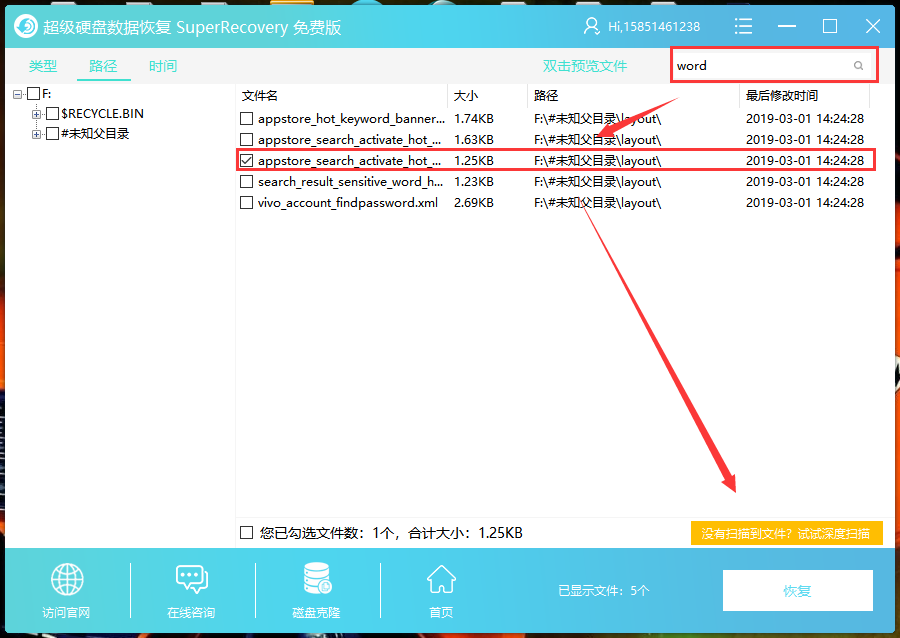900x638 pixels.
Task: Click the 已显示文件:5个 status text
Action: 603,590
